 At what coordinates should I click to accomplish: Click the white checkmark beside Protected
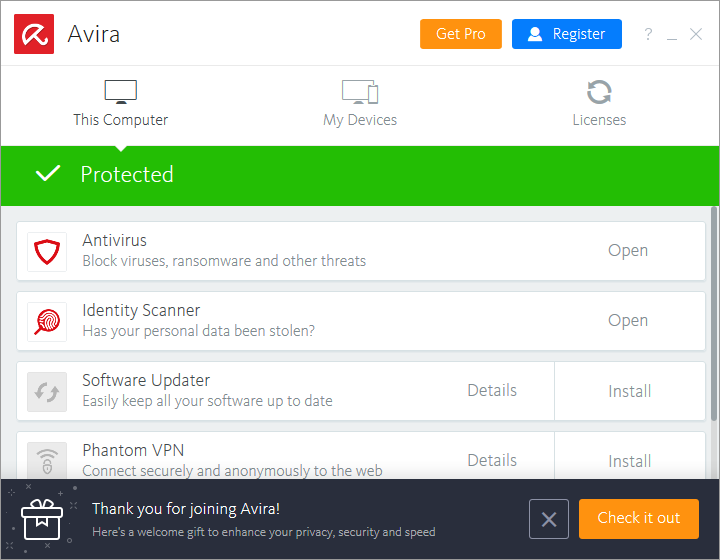pos(48,174)
